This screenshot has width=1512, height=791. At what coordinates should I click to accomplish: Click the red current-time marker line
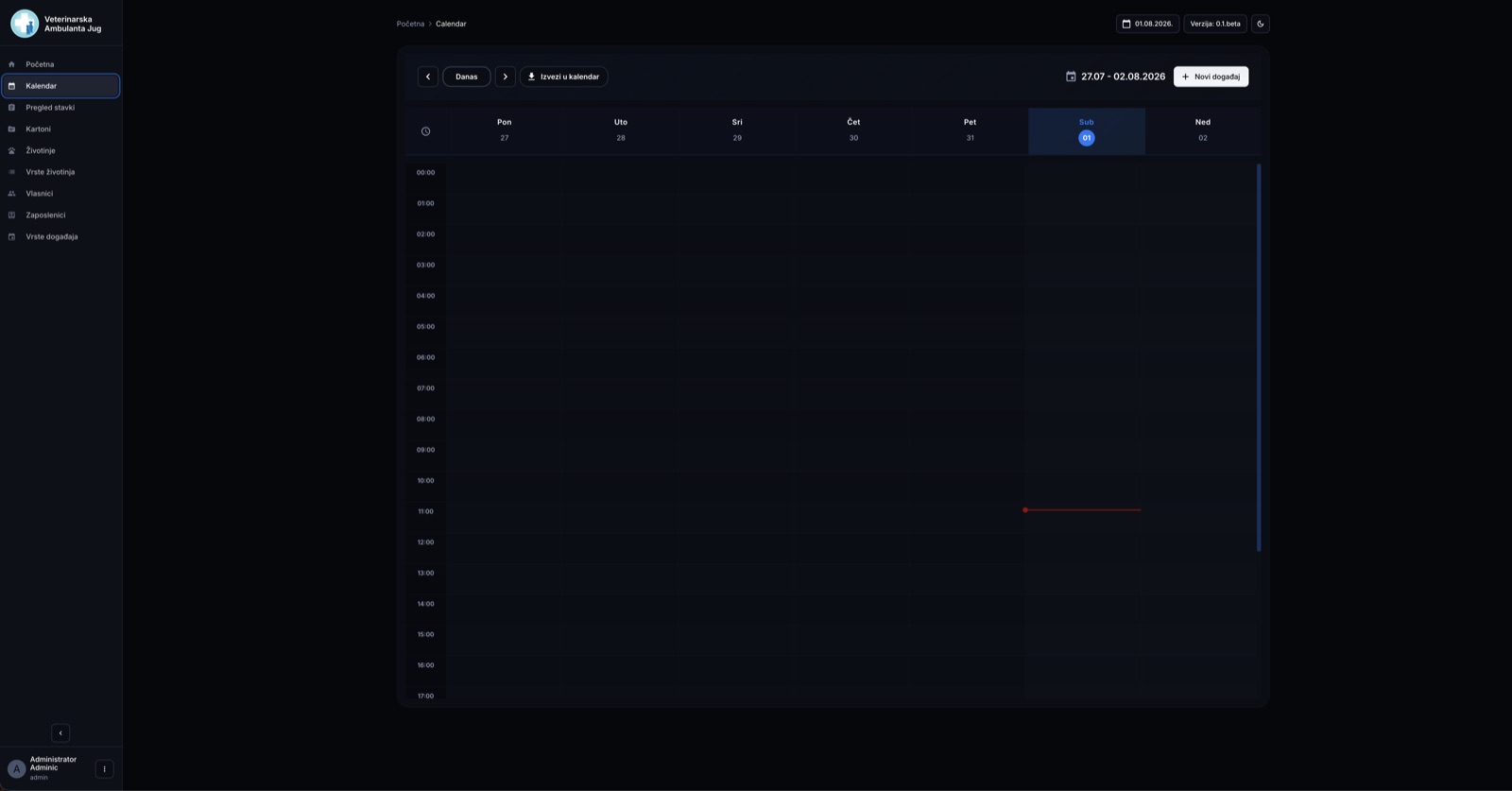click(1082, 510)
